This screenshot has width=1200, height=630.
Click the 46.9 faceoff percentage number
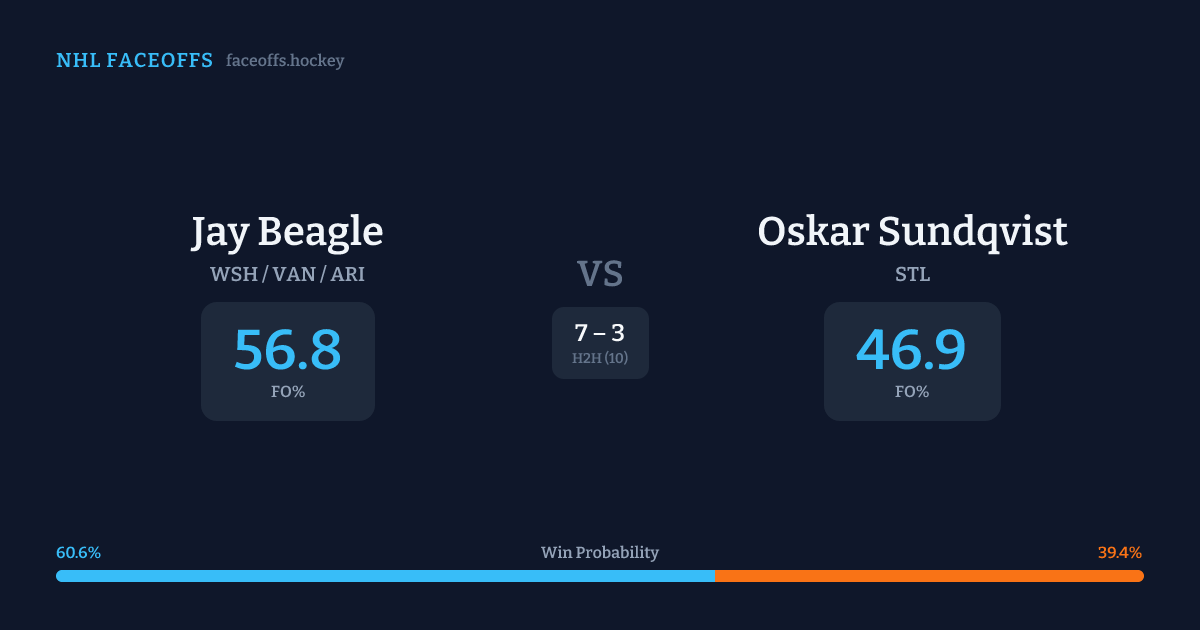click(911, 350)
